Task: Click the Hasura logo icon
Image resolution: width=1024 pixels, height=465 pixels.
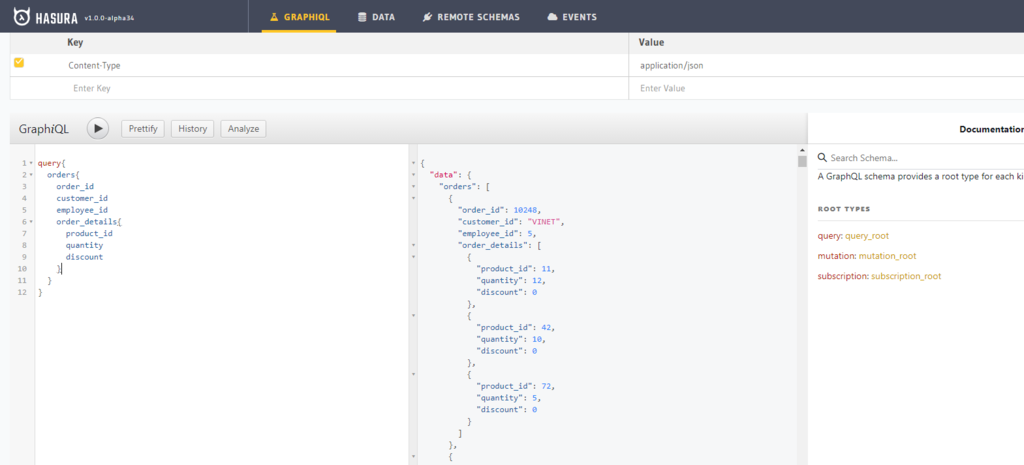Action: point(21,16)
